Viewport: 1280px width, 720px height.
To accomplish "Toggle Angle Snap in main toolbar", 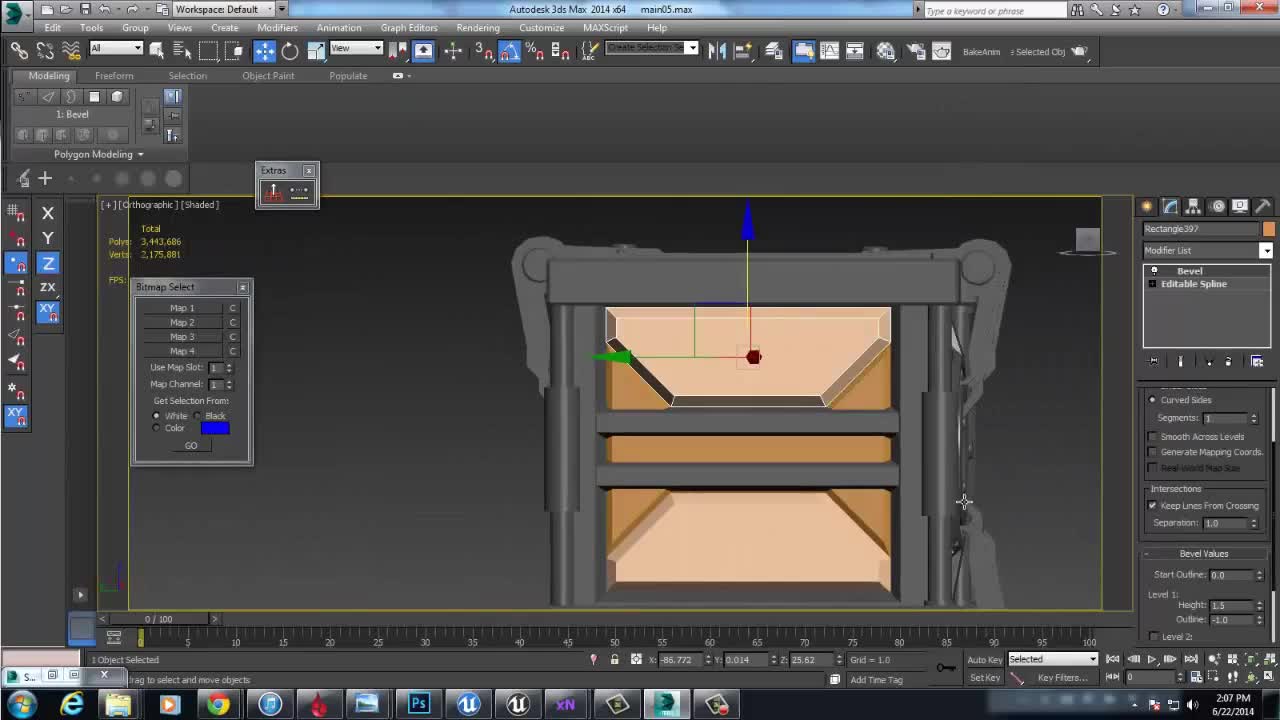I will coord(509,51).
